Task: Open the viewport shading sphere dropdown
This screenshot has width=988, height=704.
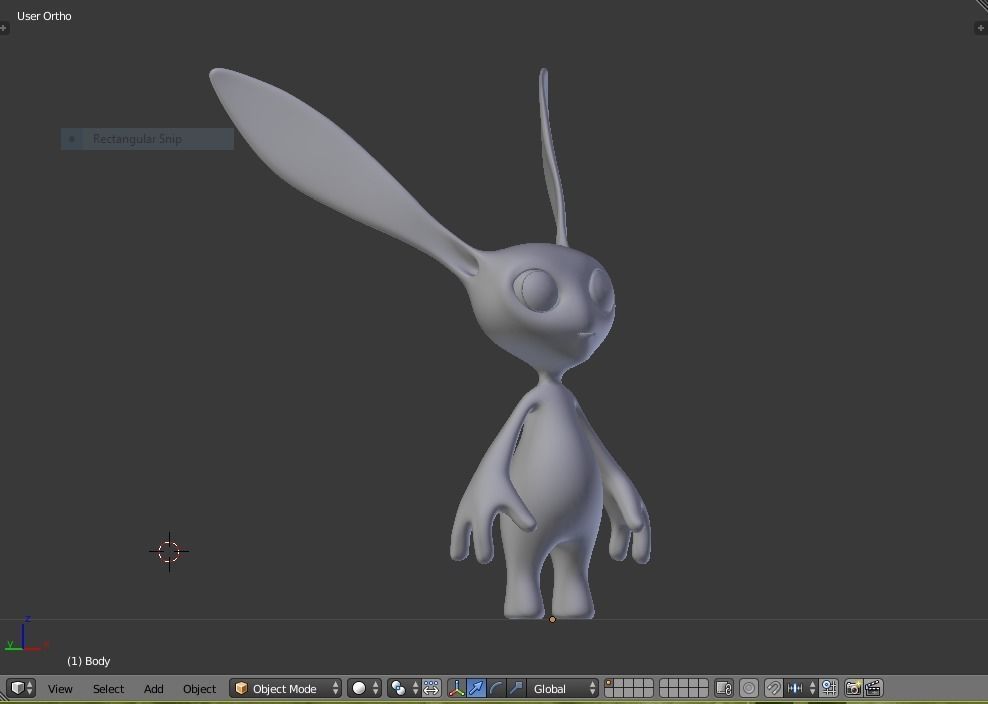Action: point(364,688)
